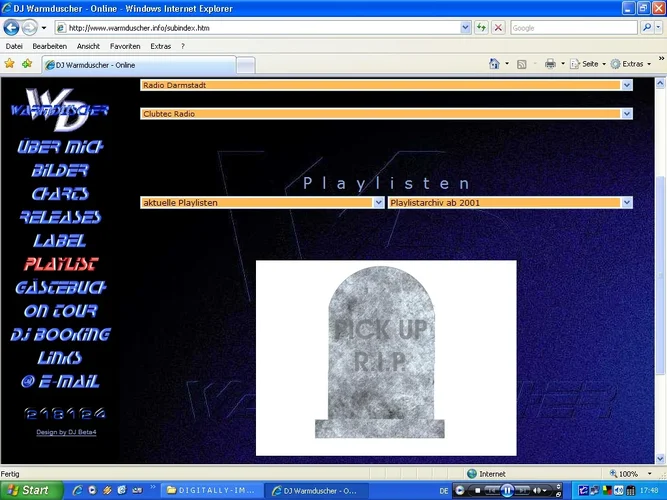Click the green Refresh arrows button
The image size is (667, 500).
point(481,28)
